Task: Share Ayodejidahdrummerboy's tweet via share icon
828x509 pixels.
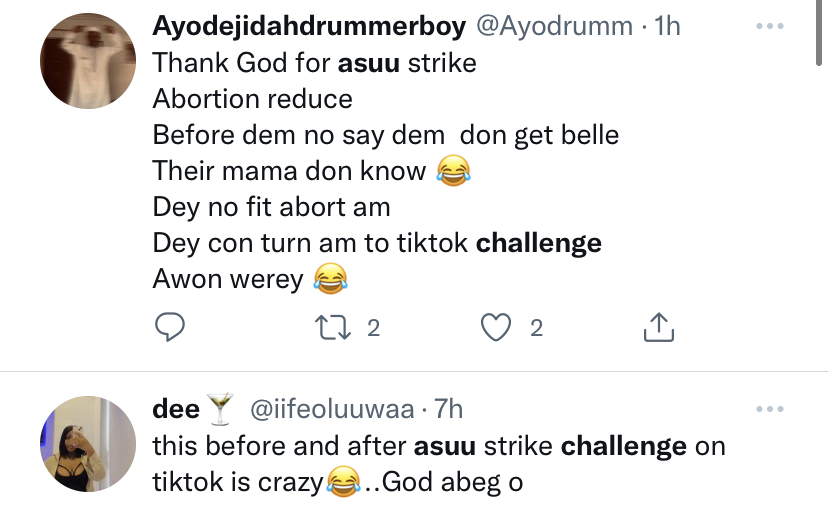Action: [657, 327]
